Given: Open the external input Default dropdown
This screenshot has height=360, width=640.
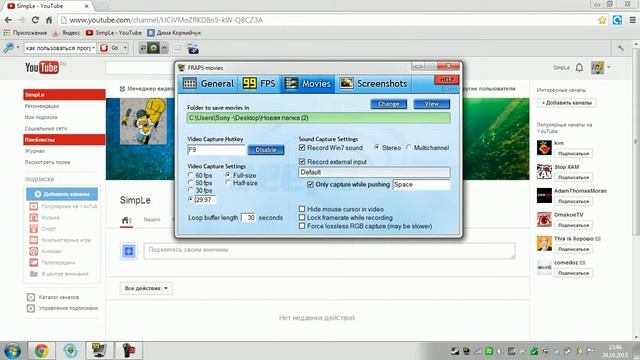Looking at the screenshot, I should click(x=374, y=172).
